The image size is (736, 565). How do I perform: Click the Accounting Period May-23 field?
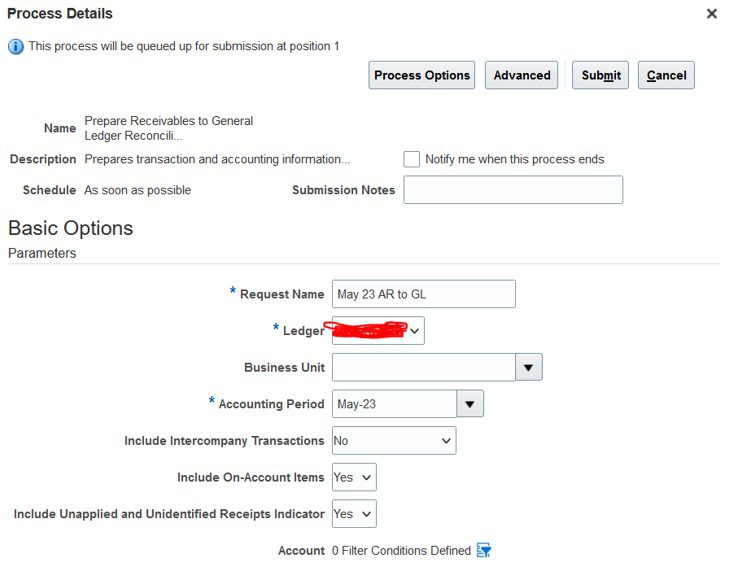tap(394, 404)
